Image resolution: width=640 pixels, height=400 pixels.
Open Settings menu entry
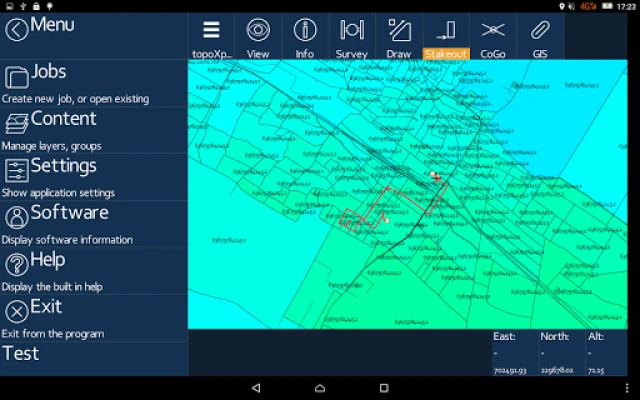[94, 177]
